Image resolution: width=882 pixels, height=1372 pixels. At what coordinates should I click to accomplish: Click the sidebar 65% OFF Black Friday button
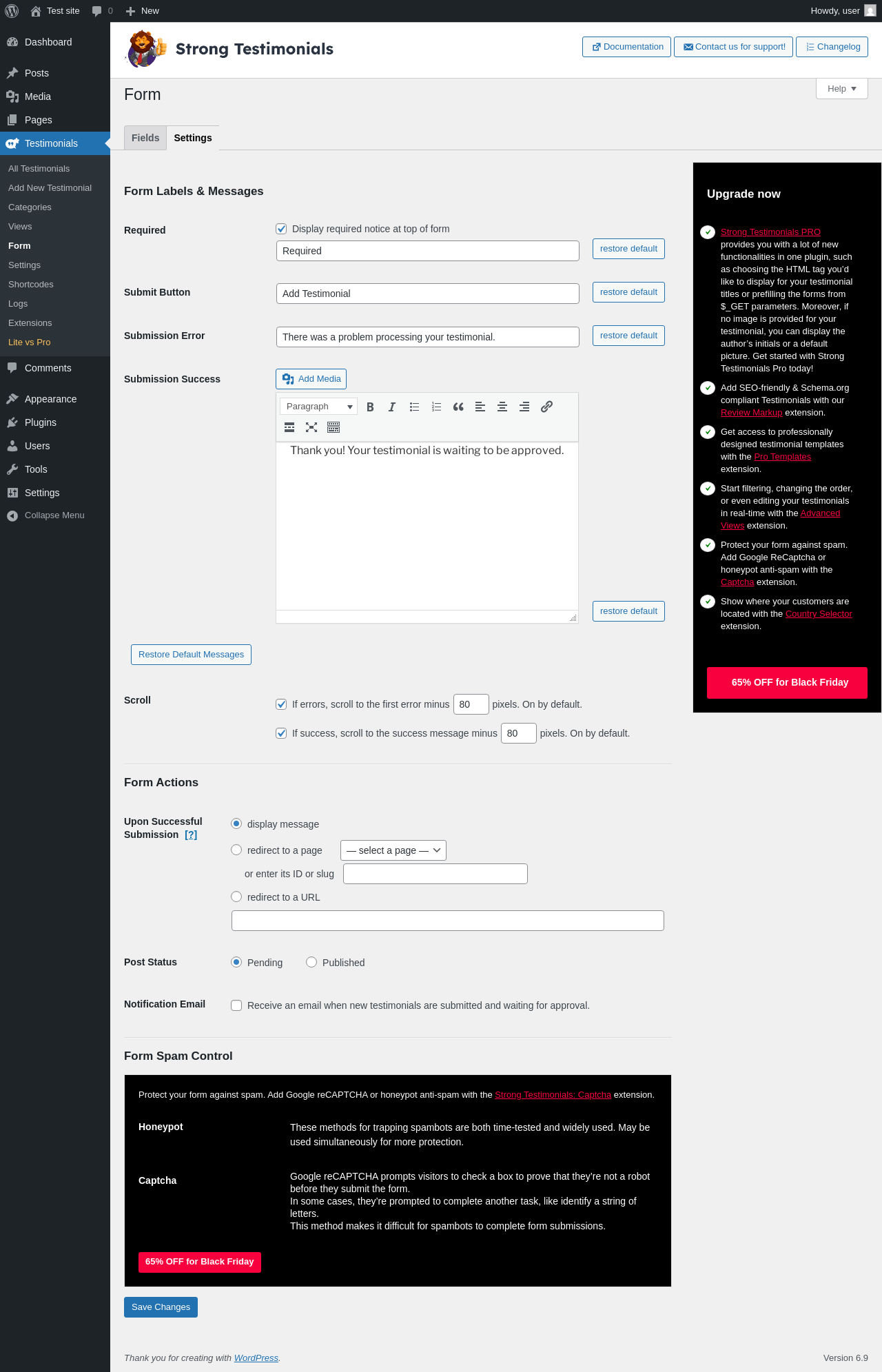[787, 683]
